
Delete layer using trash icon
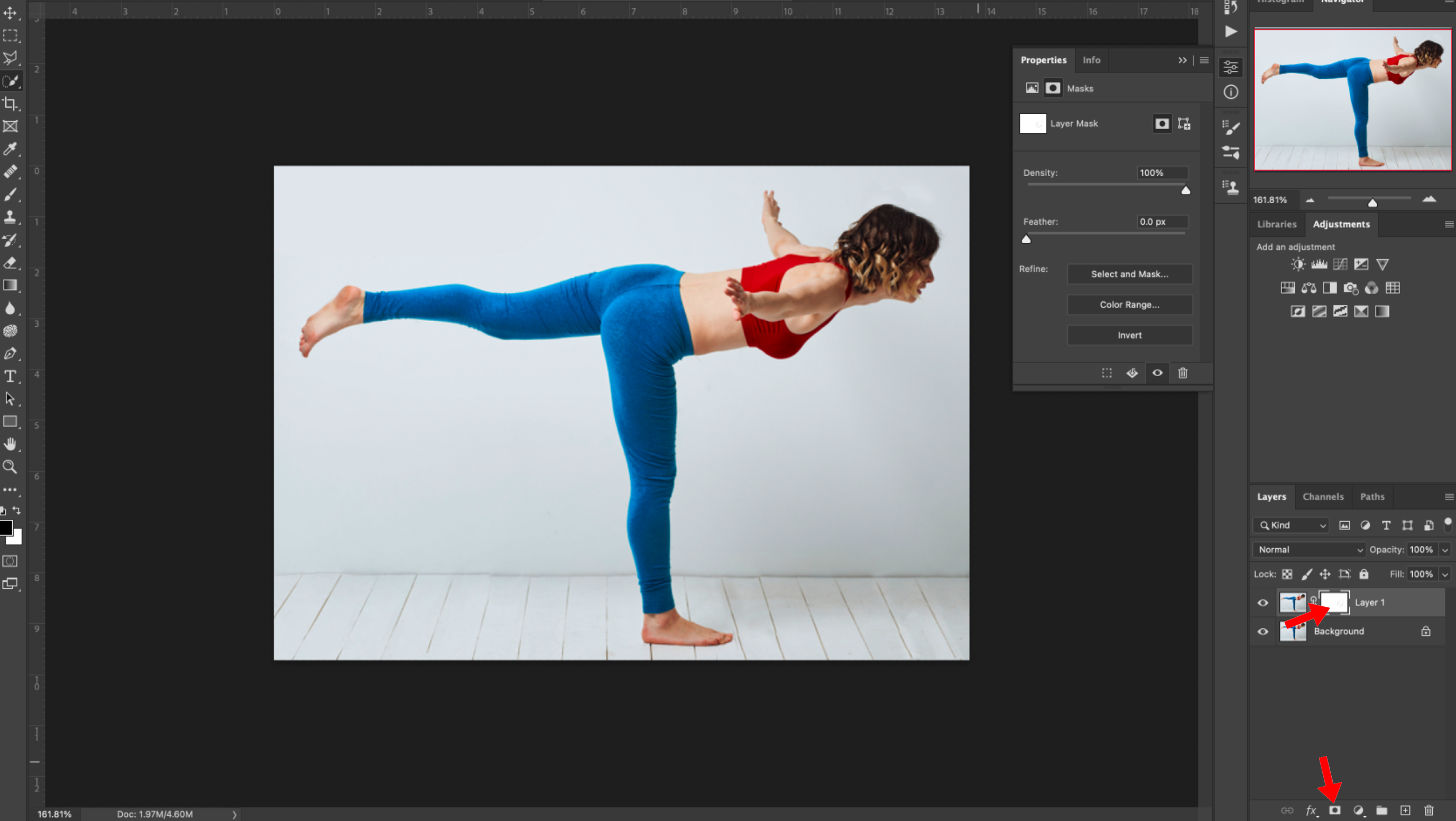click(1429, 810)
